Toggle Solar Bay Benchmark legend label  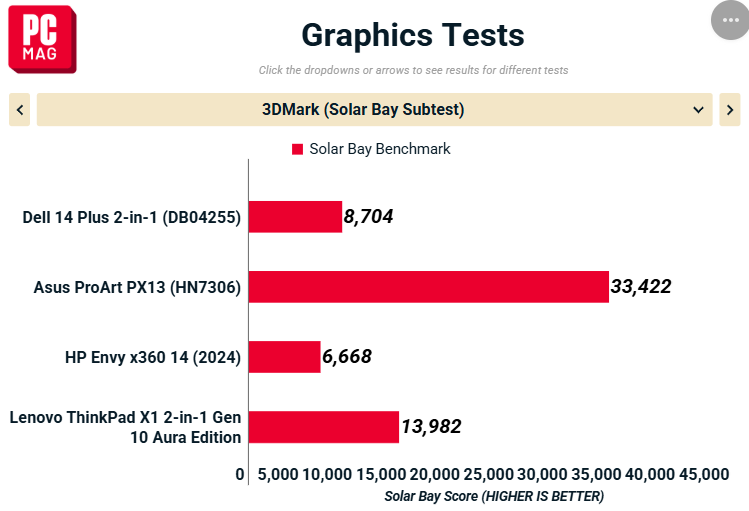(x=380, y=149)
